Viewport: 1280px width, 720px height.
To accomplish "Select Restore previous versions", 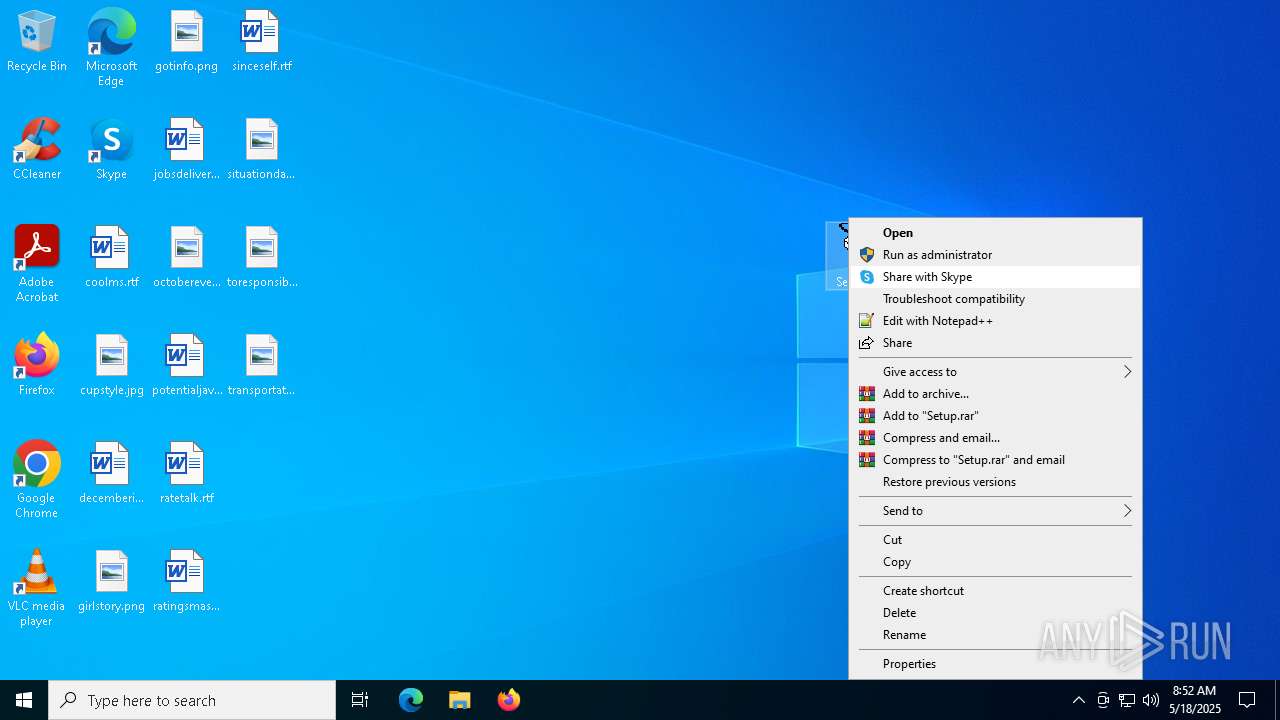I will point(995,482).
